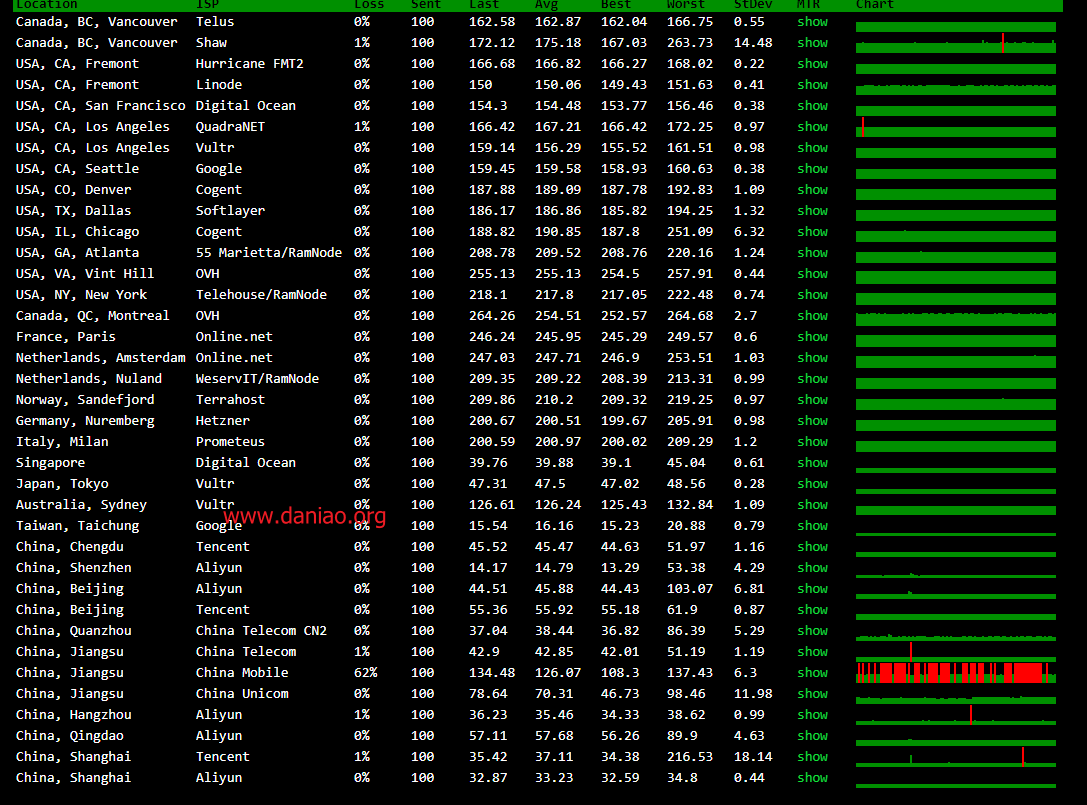Open the MTR show link for Vancouver Telus

(x=812, y=21)
